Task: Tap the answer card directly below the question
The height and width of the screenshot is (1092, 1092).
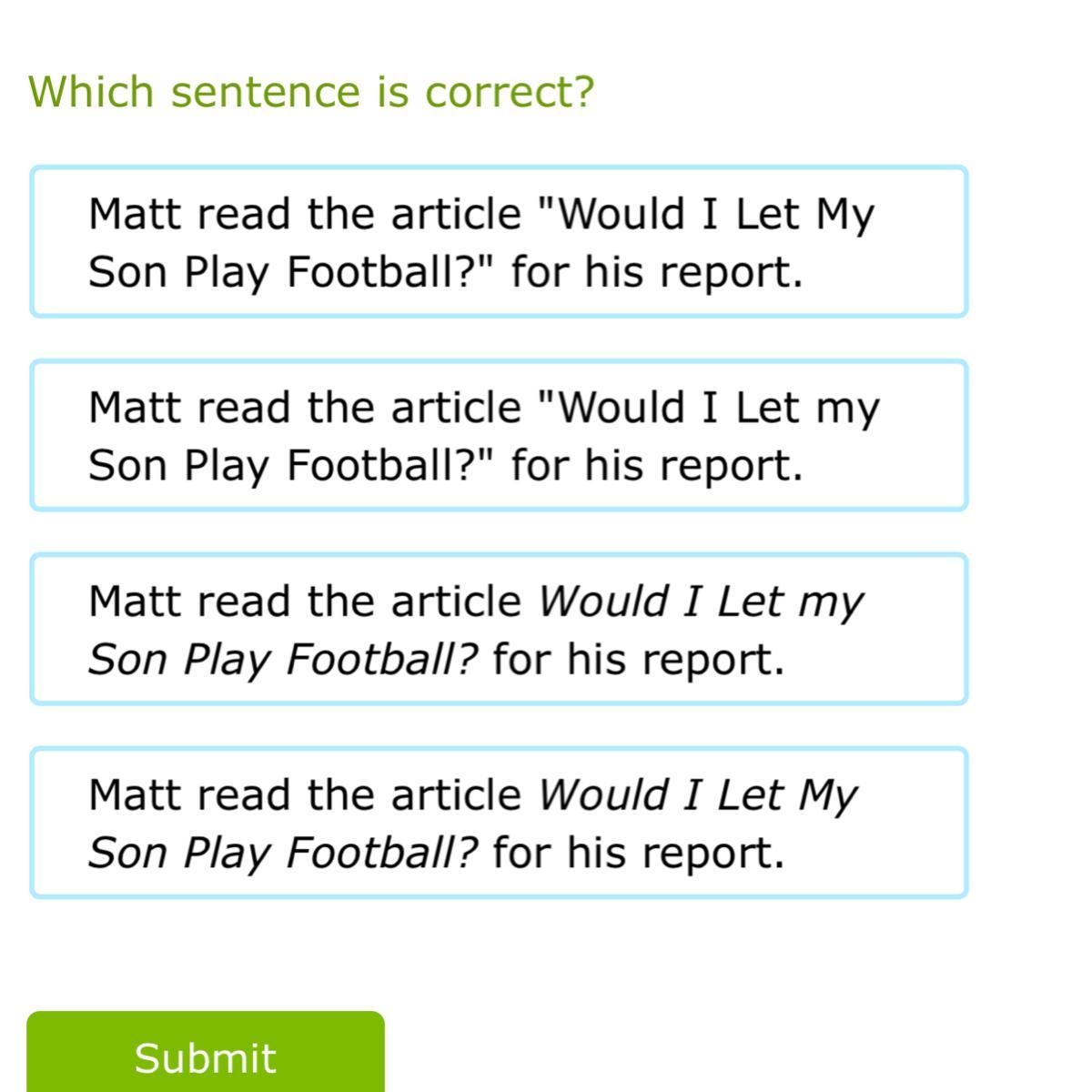Action: 499,242
